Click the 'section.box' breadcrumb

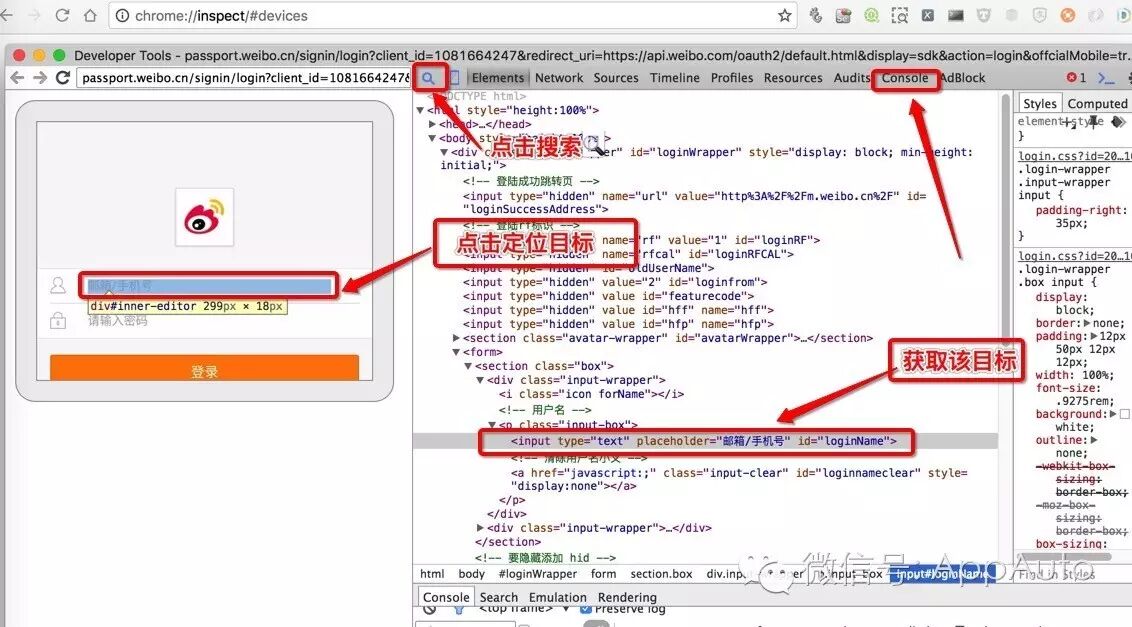point(661,574)
